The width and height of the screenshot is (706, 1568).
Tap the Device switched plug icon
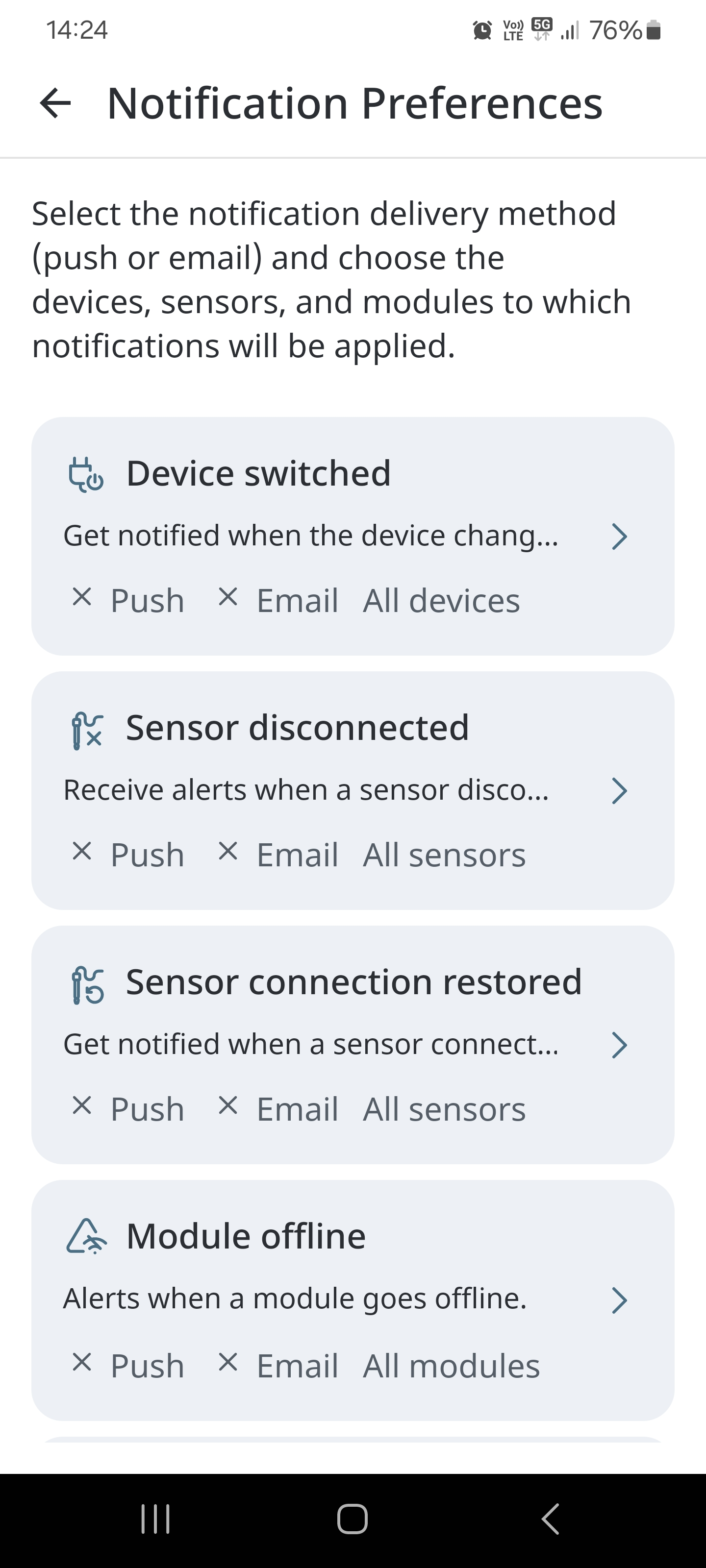click(x=86, y=474)
